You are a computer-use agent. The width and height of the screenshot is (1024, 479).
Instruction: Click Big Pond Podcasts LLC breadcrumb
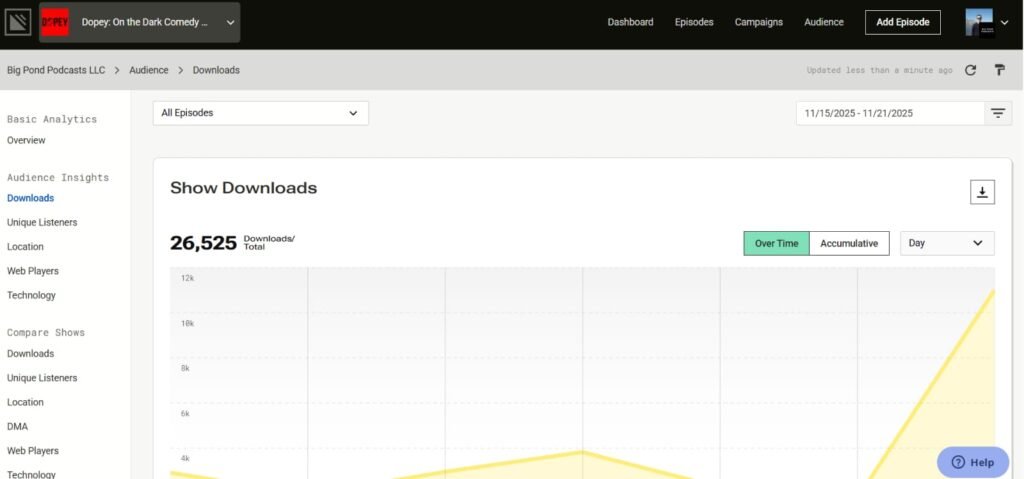tap(56, 70)
